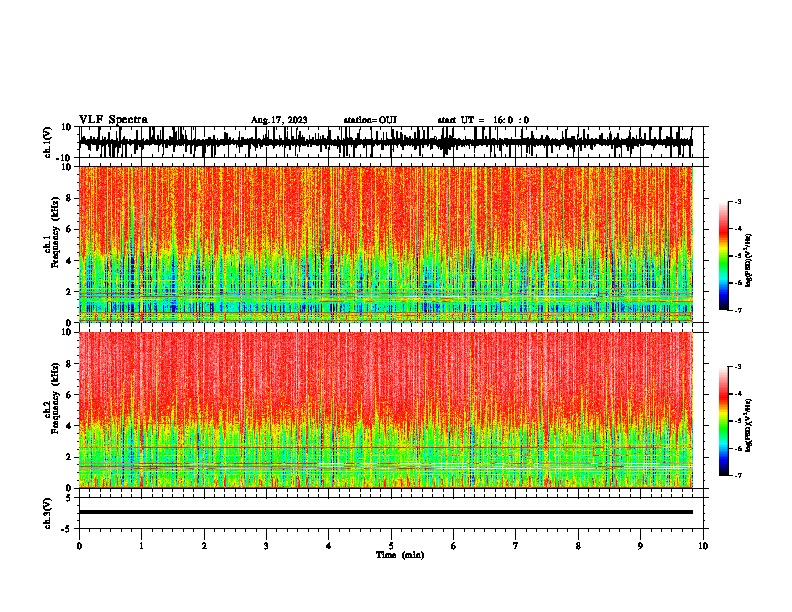Click the ch.2 spectrogram panel
Viewport: 792px width, 612px height.
pyautogui.click(x=386, y=410)
